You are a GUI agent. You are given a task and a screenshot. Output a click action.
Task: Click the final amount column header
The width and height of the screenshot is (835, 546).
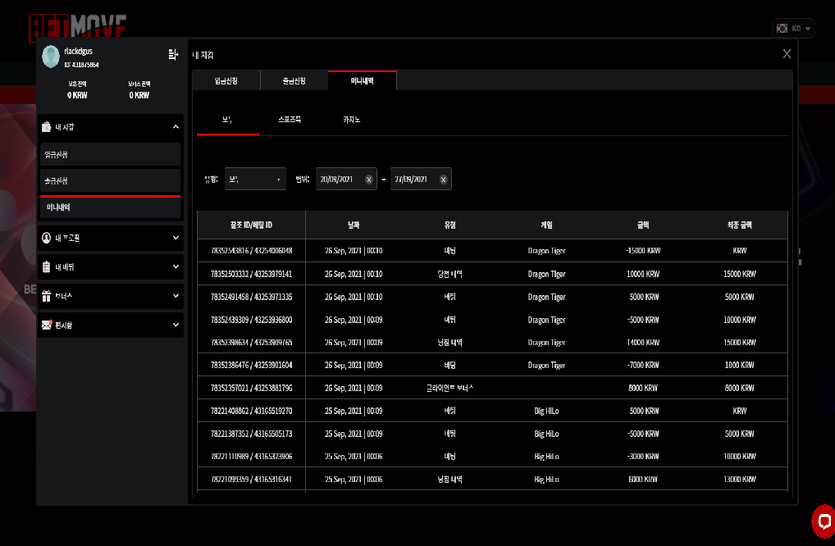point(740,225)
